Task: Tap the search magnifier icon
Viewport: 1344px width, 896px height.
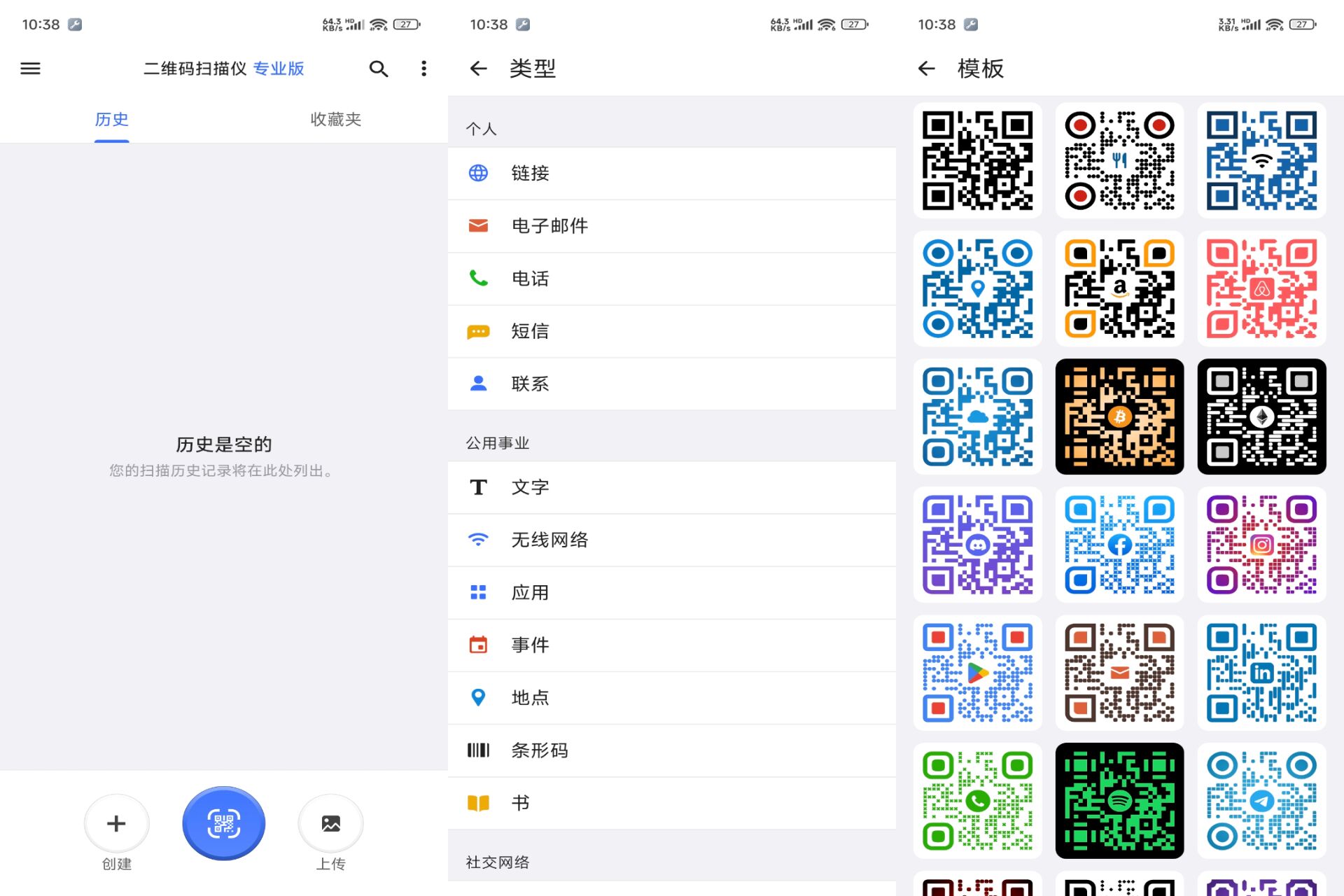Action: 379,69
